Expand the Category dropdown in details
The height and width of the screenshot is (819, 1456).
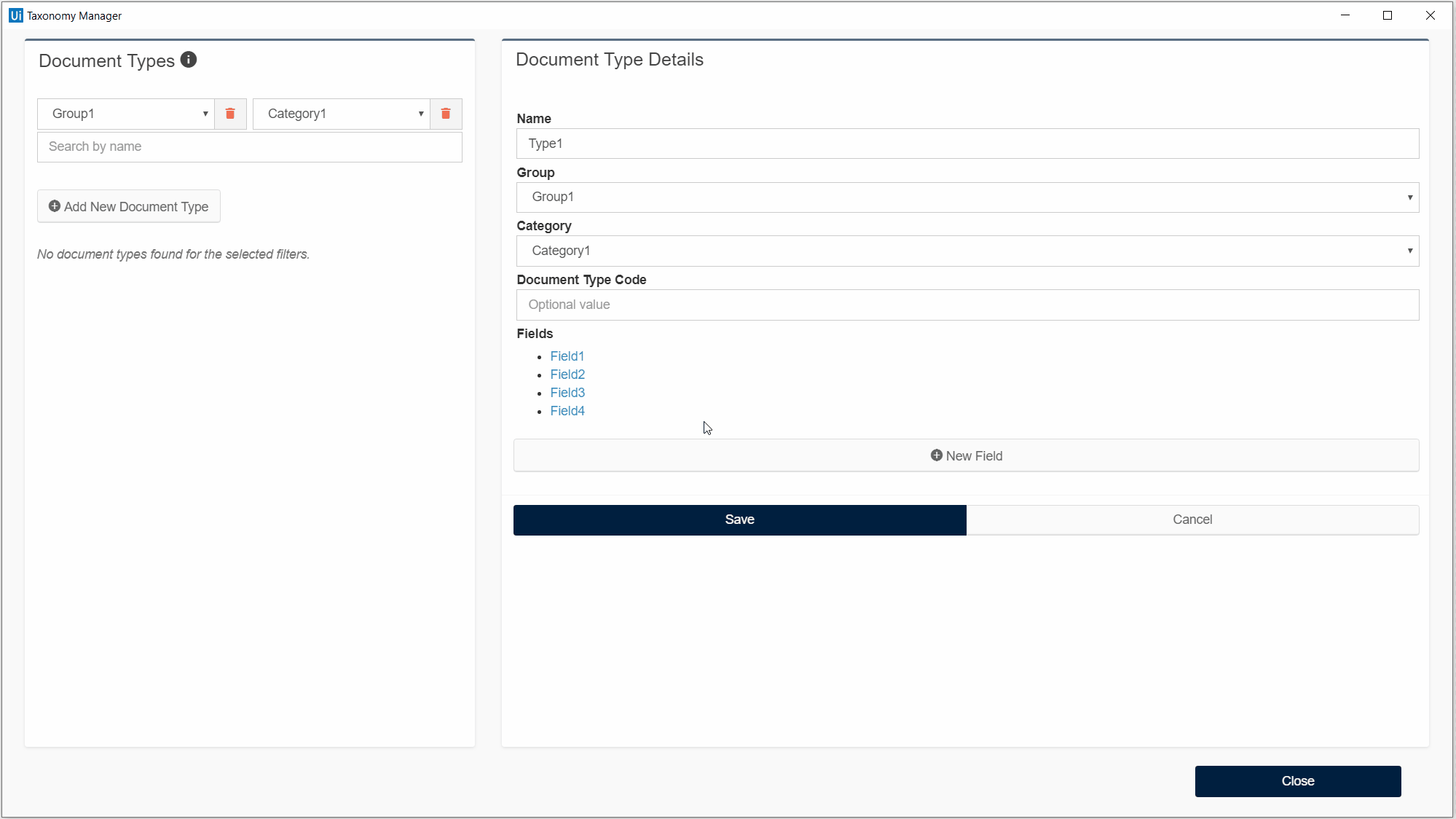click(x=967, y=251)
